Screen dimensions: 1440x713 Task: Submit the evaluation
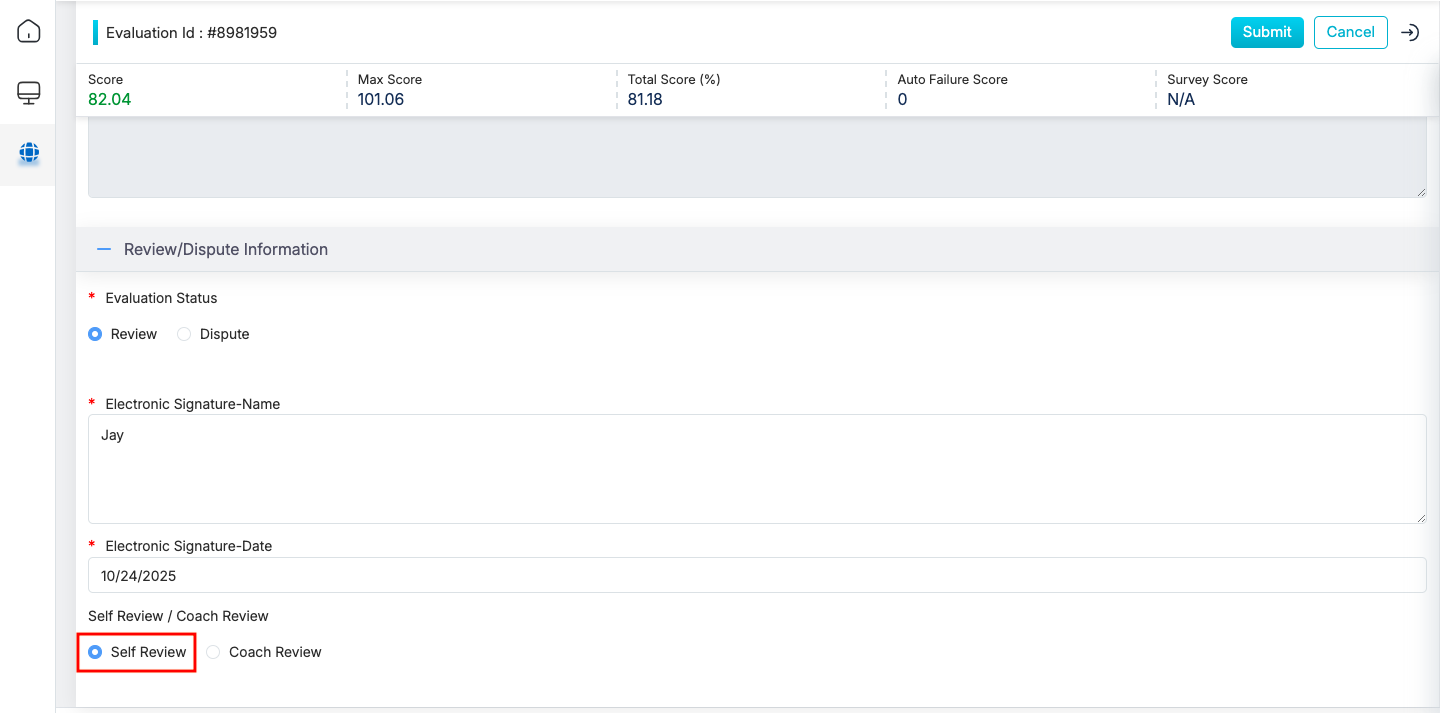(1266, 32)
